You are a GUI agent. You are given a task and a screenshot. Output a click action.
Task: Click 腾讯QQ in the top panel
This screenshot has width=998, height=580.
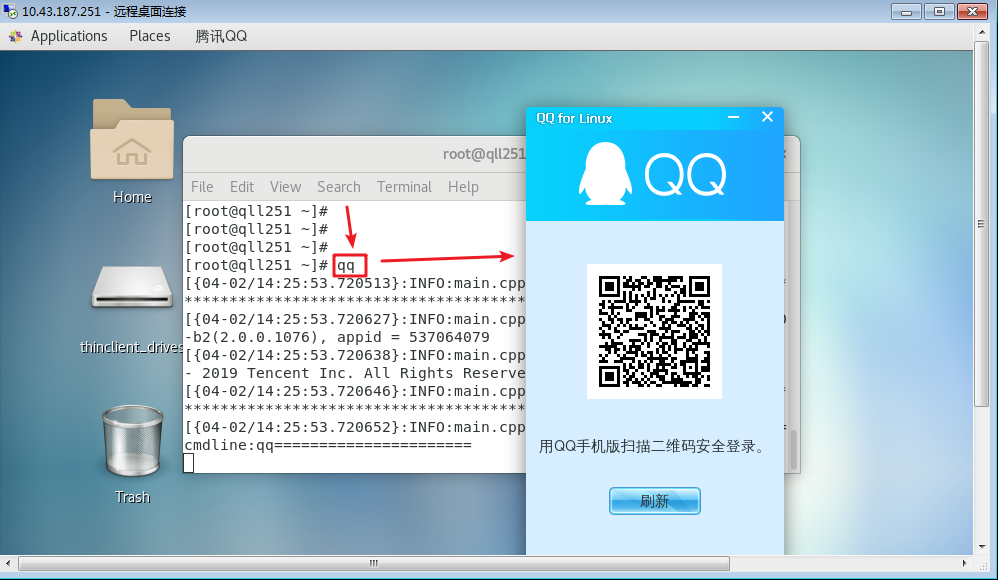point(221,36)
